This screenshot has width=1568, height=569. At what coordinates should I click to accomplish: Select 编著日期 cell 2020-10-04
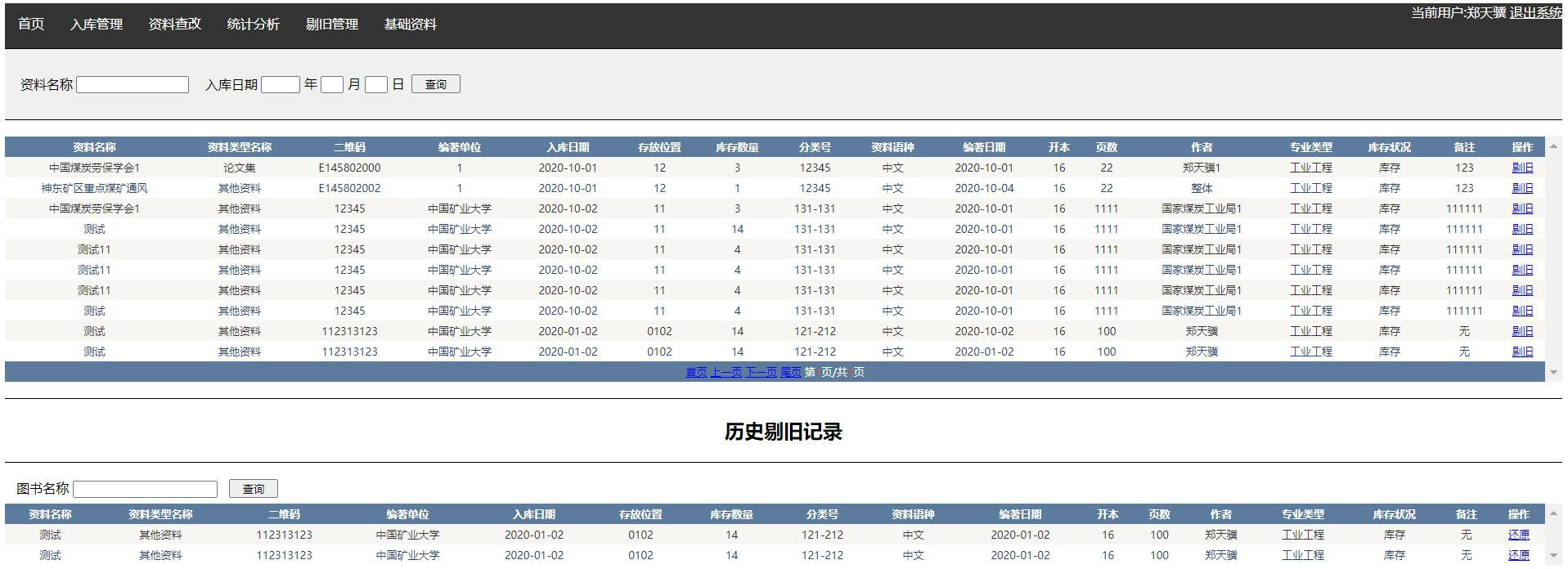tap(984, 188)
